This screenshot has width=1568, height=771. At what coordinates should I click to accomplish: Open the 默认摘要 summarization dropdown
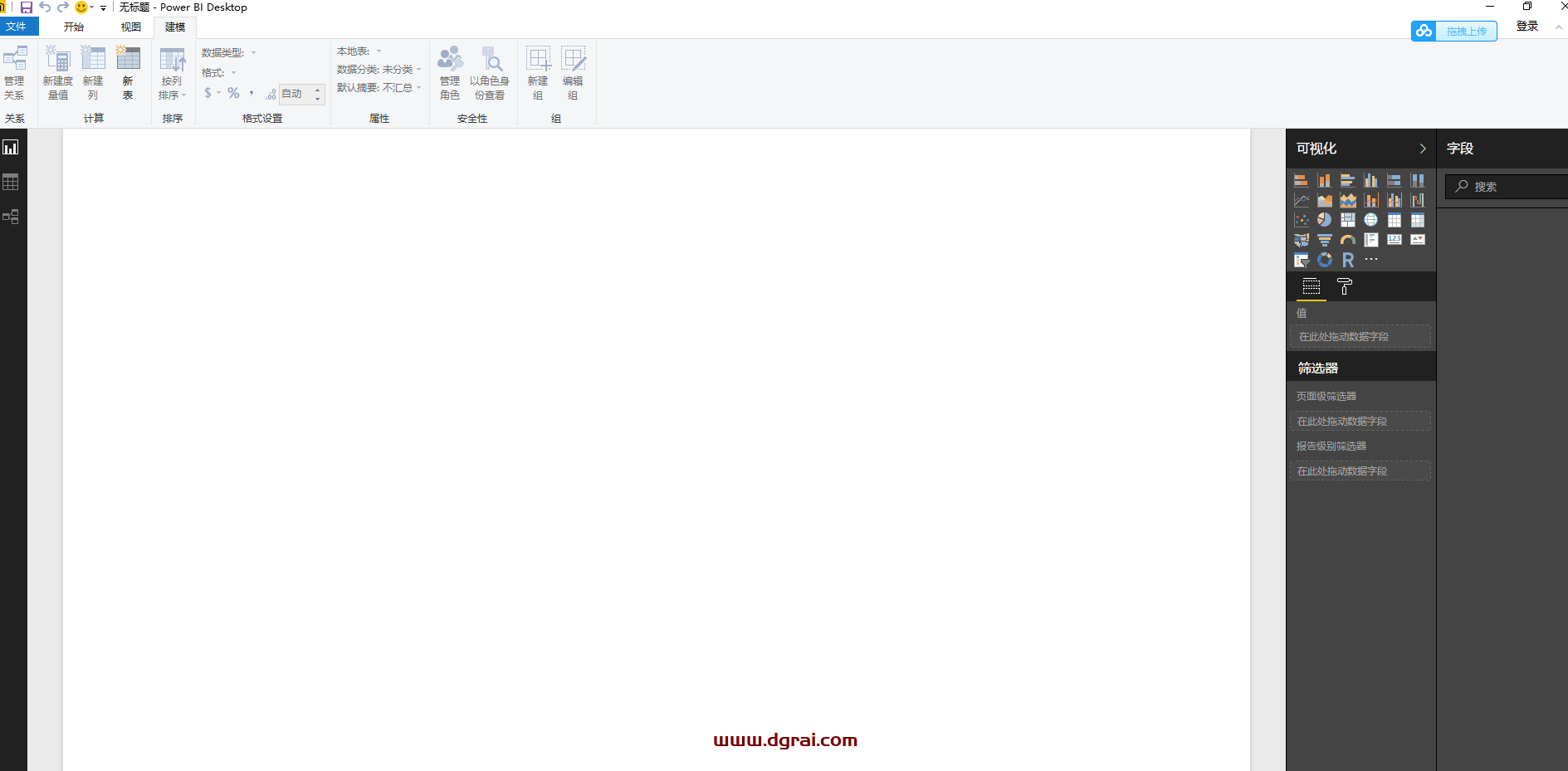click(x=418, y=88)
